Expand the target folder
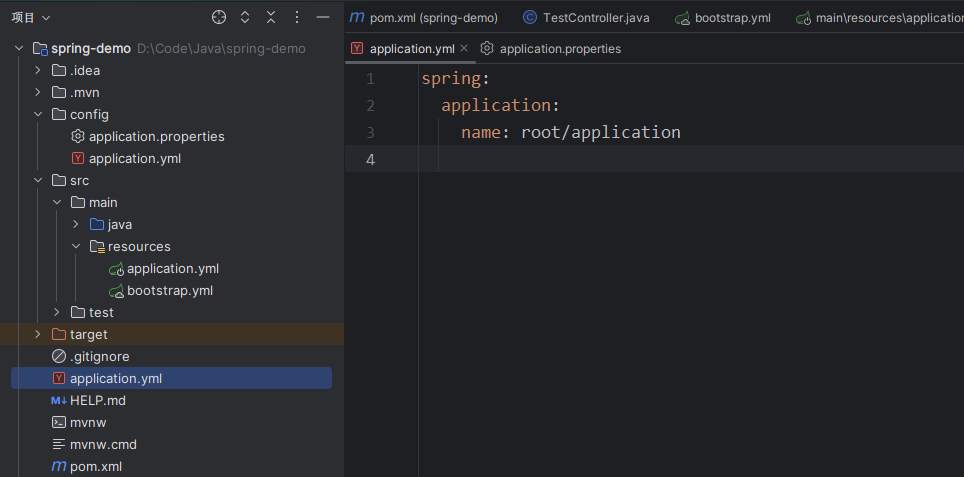 coord(38,334)
